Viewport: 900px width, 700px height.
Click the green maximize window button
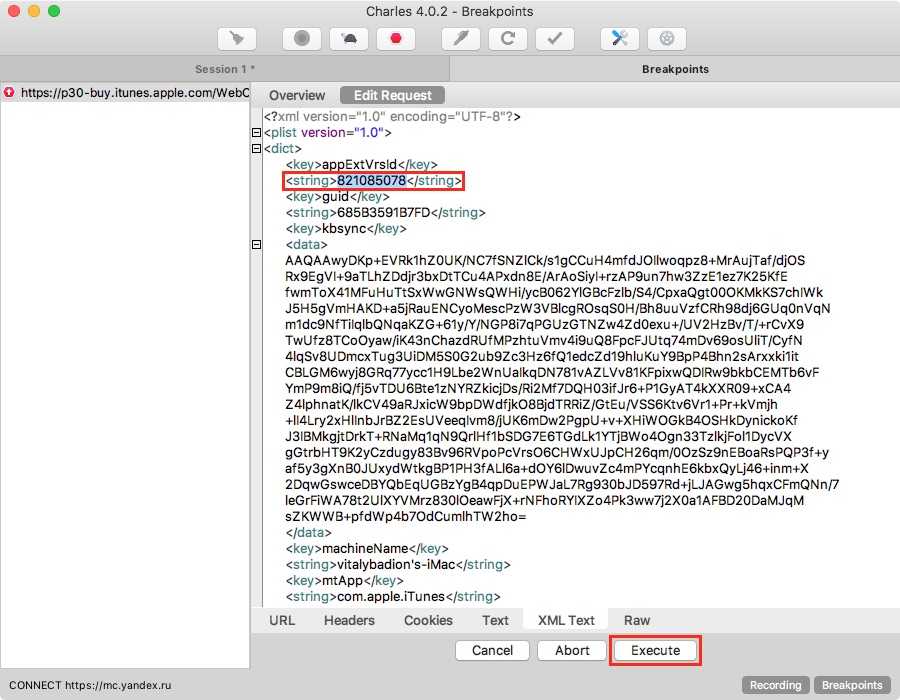pos(54,11)
